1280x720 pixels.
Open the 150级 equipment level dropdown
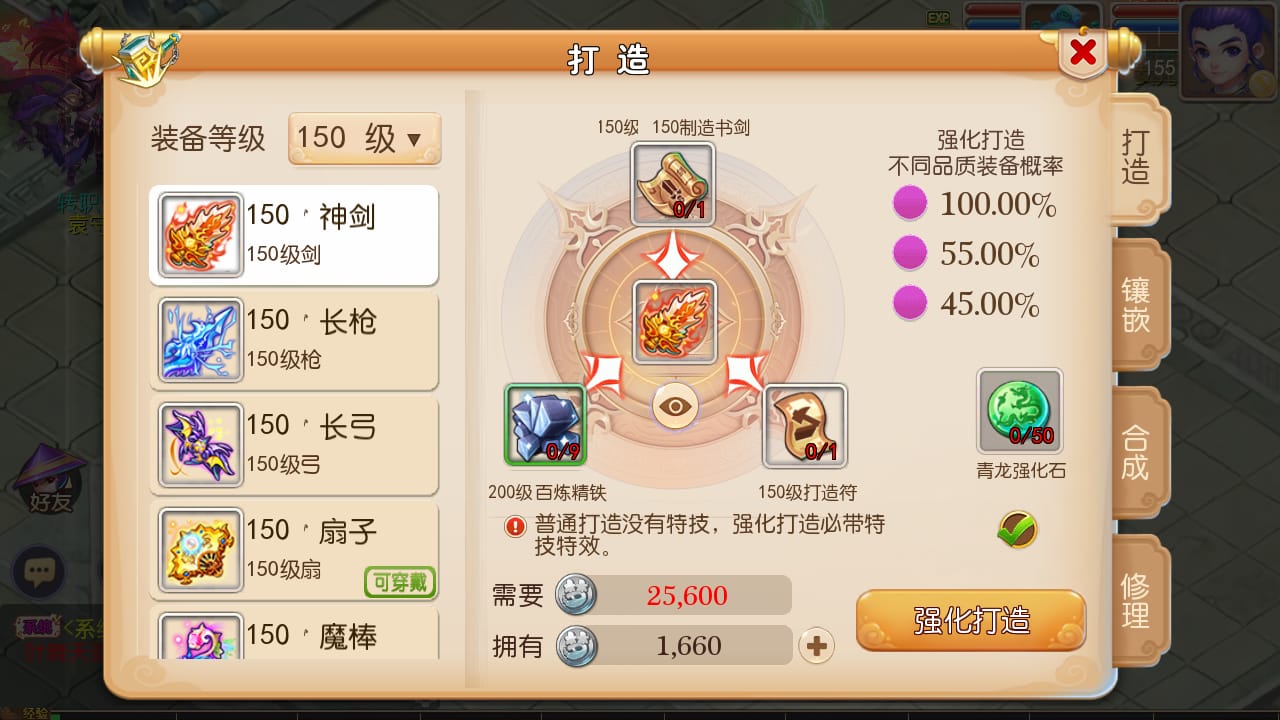[x=365, y=138]
